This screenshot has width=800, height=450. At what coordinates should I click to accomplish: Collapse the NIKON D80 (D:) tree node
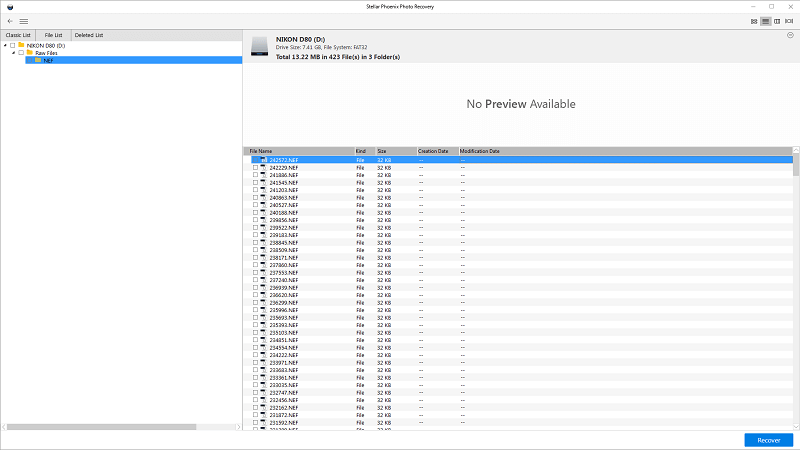point(5,45)
